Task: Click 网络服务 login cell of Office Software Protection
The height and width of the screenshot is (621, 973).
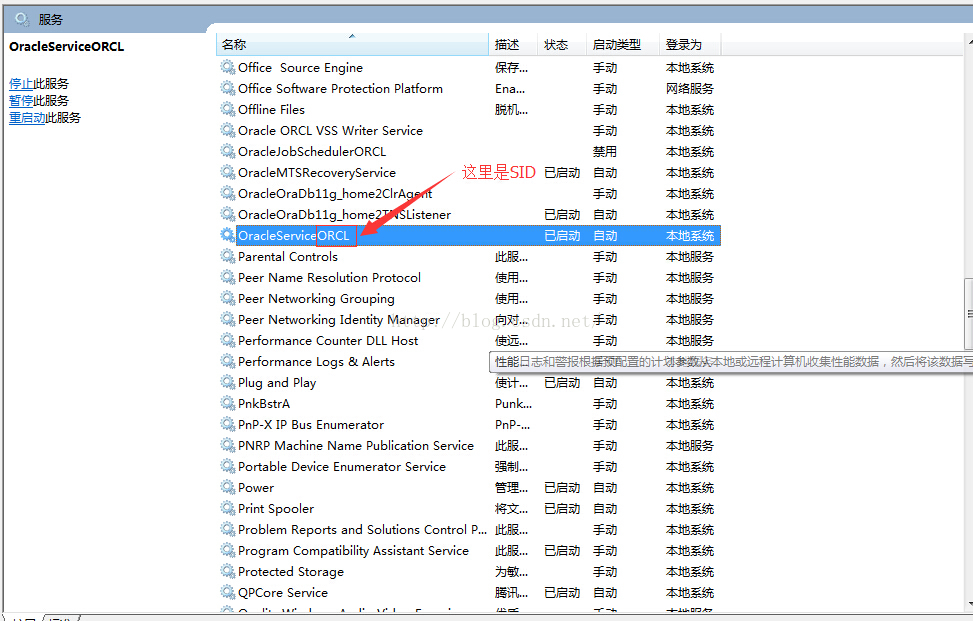Action: pos(689,89)
